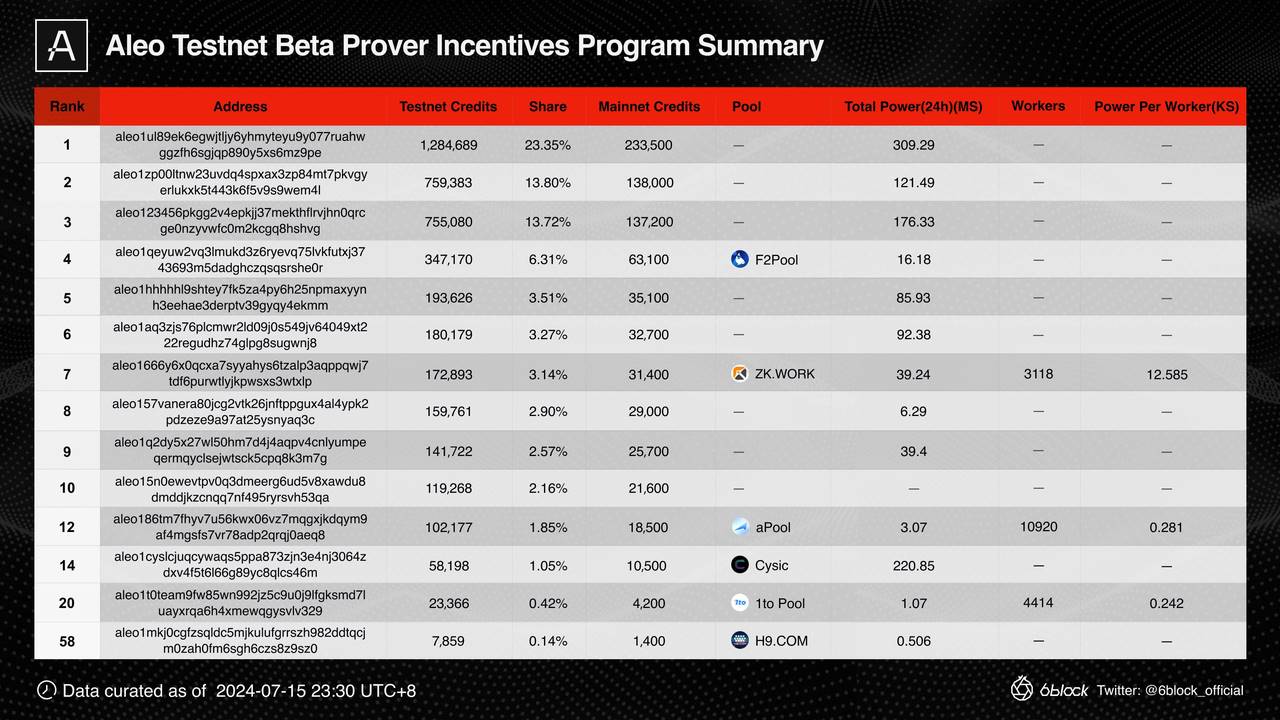Click the Cysic pool icon
This screenshot has height=720, width=1280.
(x=740, y=565)
